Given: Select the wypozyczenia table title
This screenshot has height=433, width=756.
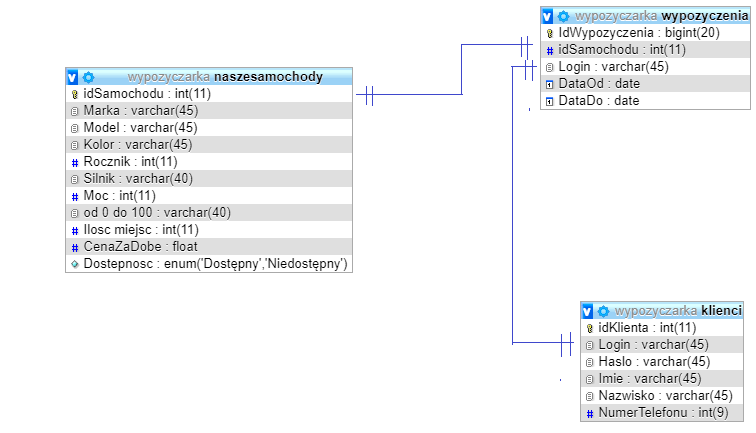Looking at the screenshot, I should tap(662, 16).
